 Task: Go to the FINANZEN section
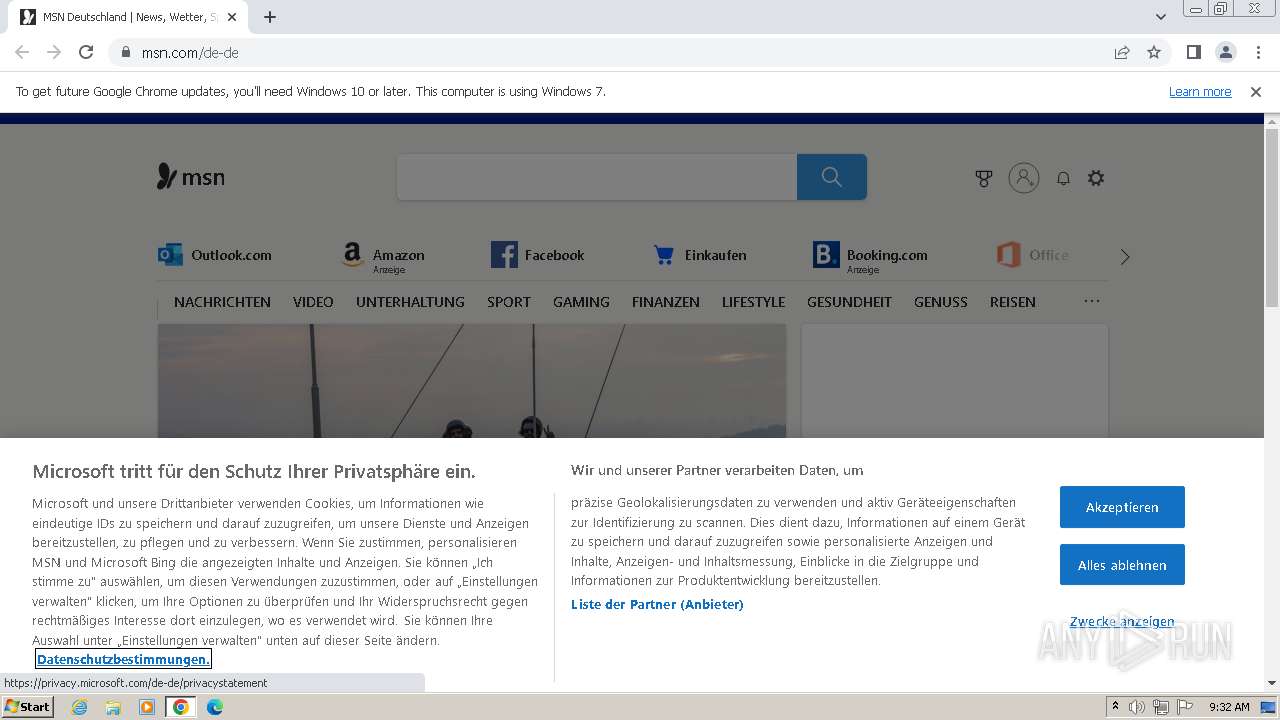tap(666, 302)
